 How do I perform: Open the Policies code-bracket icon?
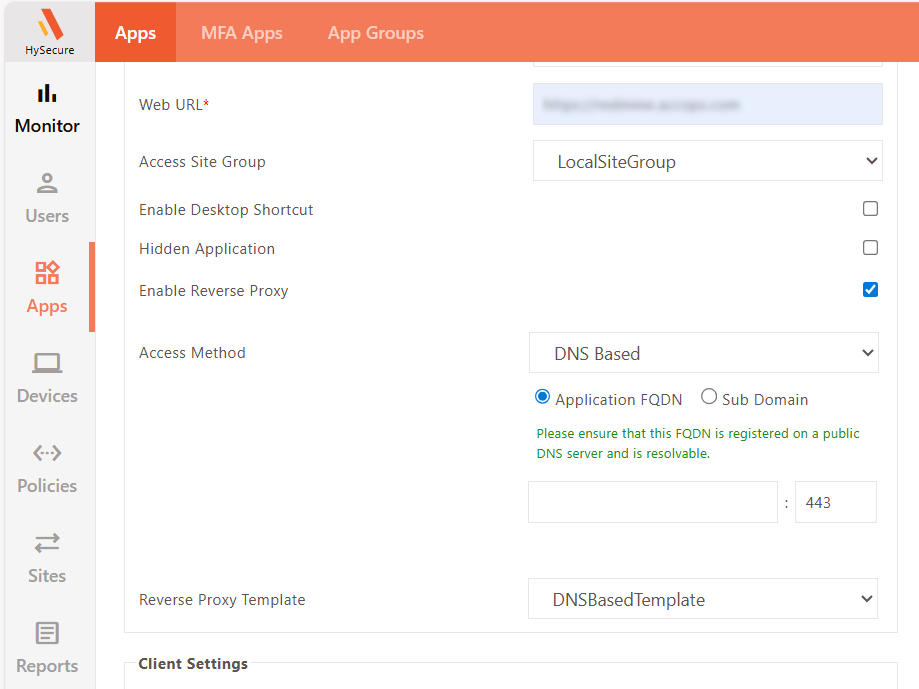pos(47,453)
